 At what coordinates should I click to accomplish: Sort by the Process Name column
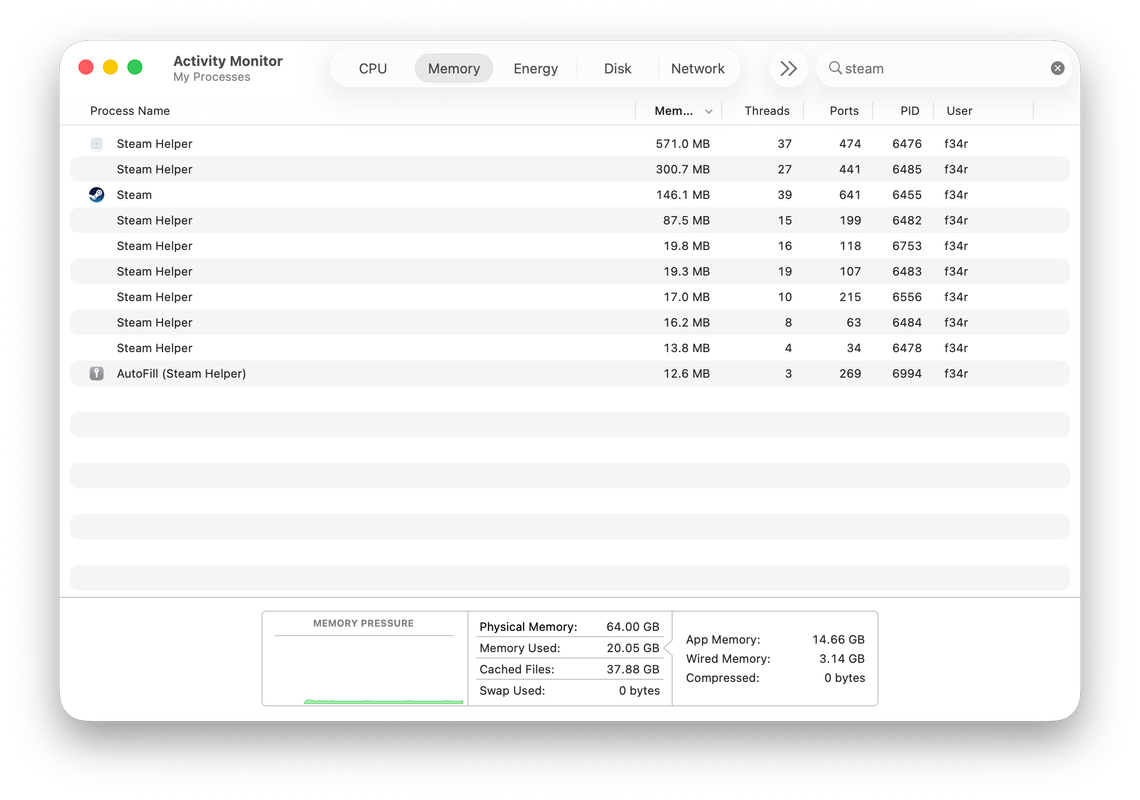(130, 111)
